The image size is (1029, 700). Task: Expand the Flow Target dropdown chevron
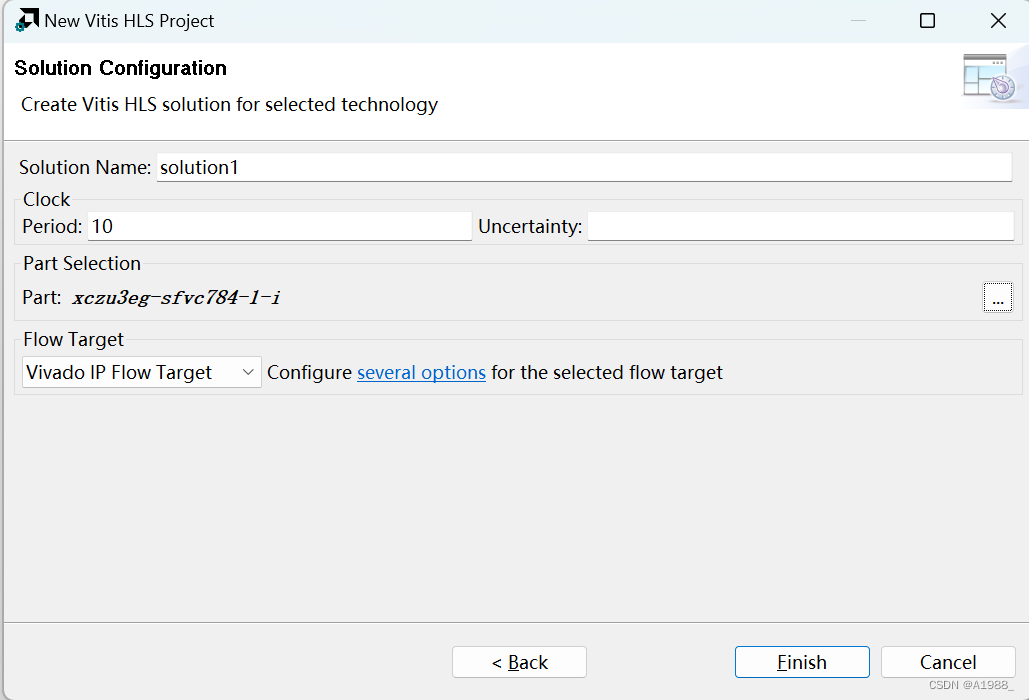[248, 372]
